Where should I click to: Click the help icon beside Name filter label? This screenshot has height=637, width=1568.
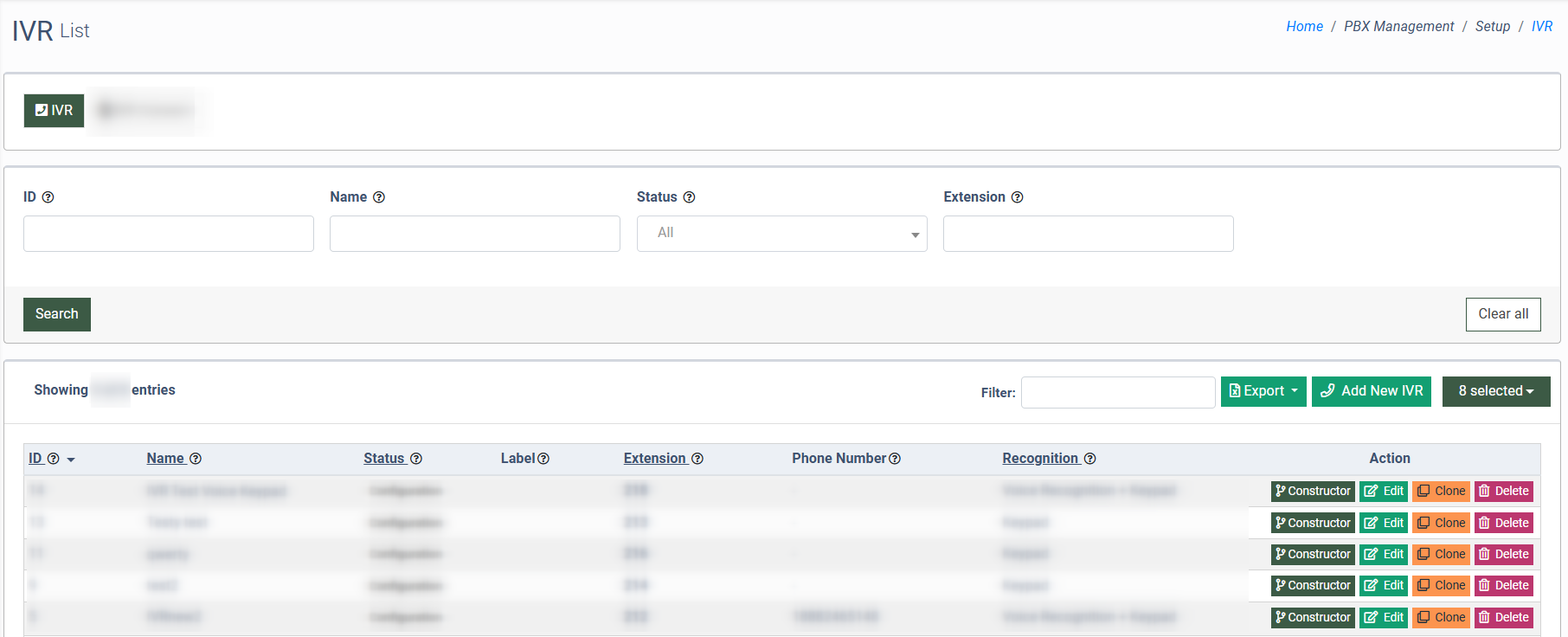tap(379, 197)
